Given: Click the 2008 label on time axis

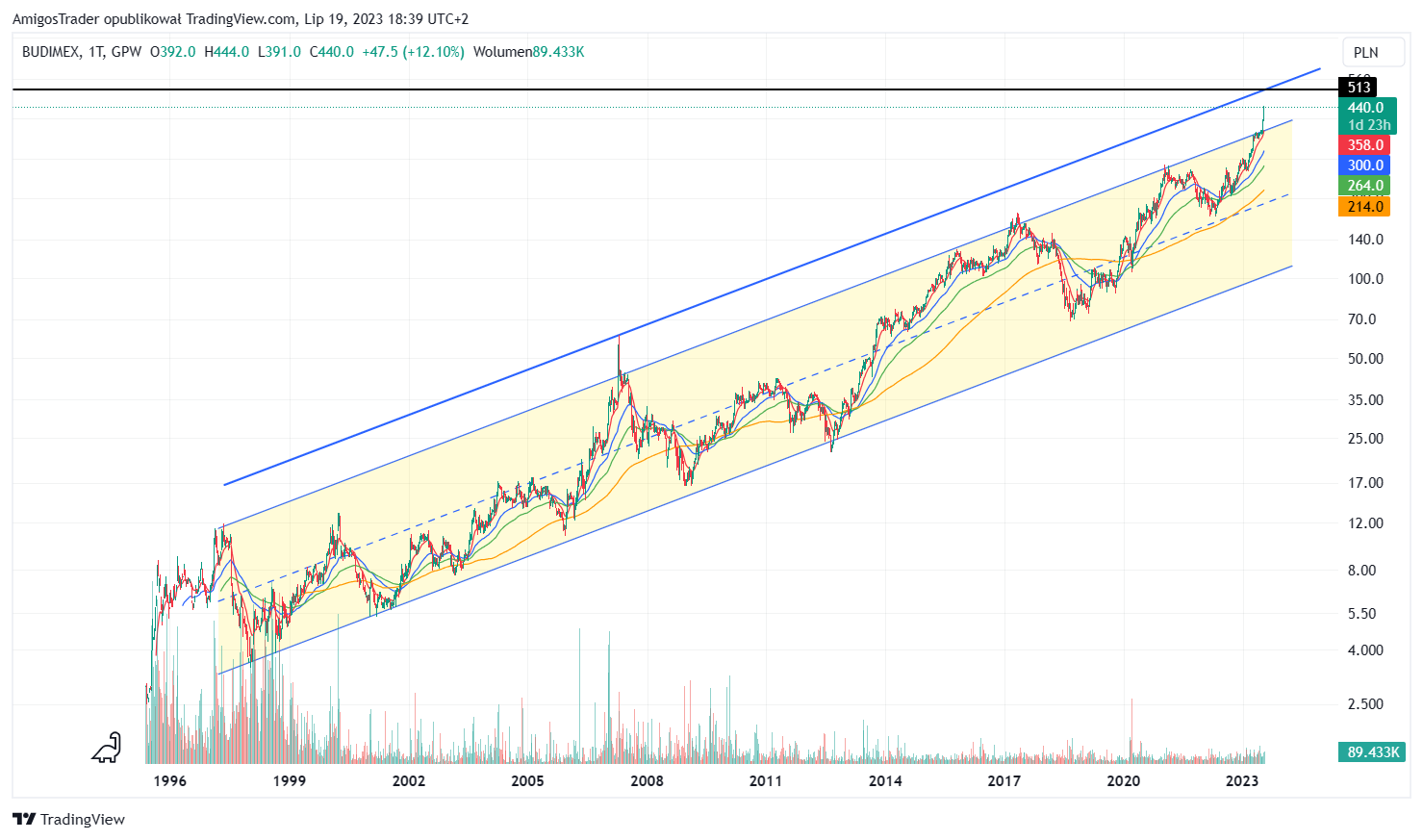Looking at the screenshot, I should 647,780.
